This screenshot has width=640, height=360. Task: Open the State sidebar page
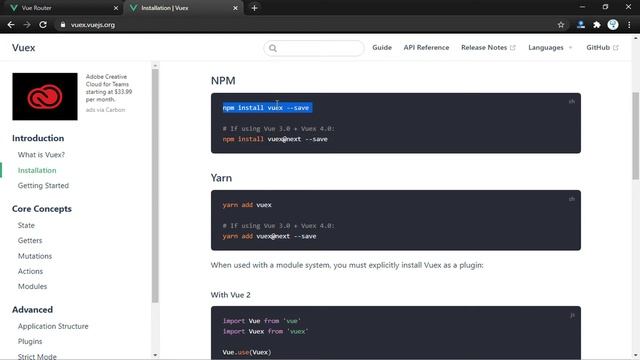26,225
